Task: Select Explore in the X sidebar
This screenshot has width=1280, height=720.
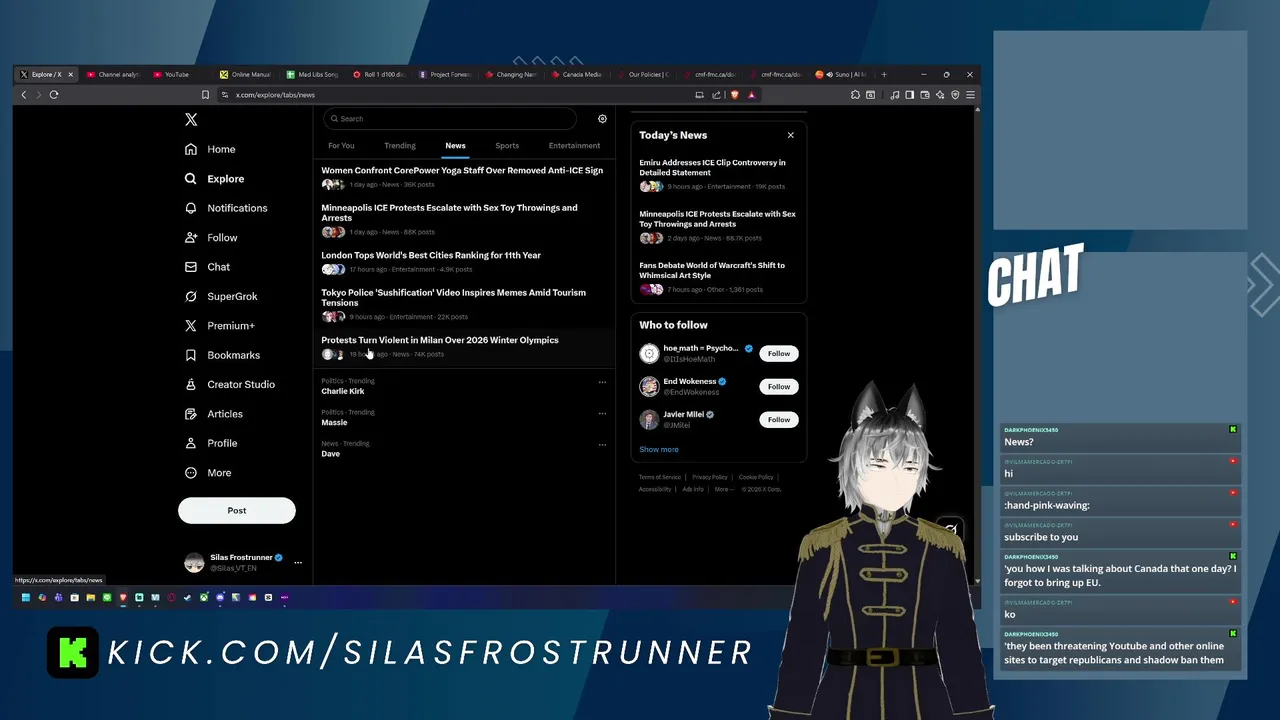Action: click(214, 179)
